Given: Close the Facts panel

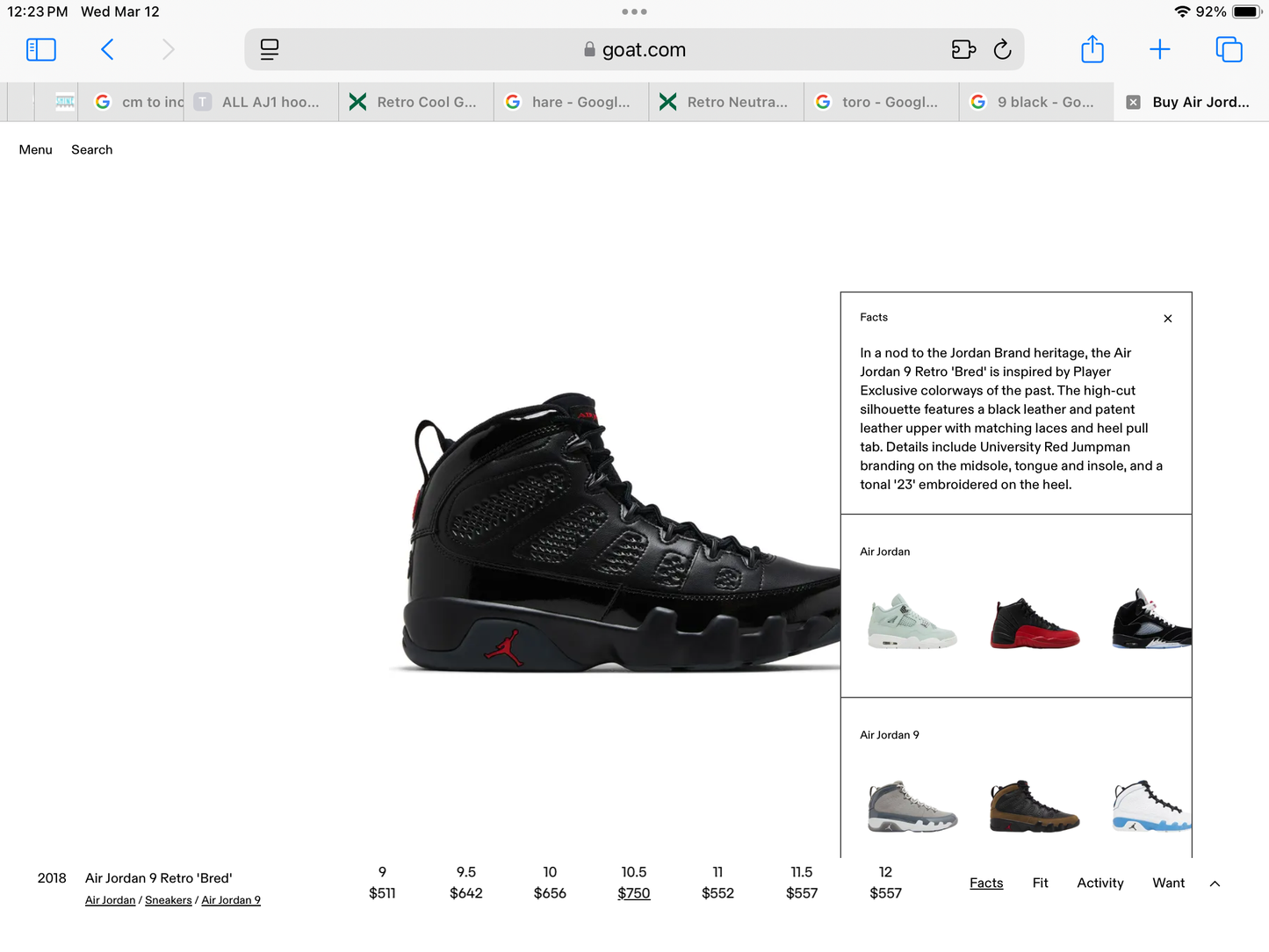Looking at the screenshot, I should point(1168,319).
